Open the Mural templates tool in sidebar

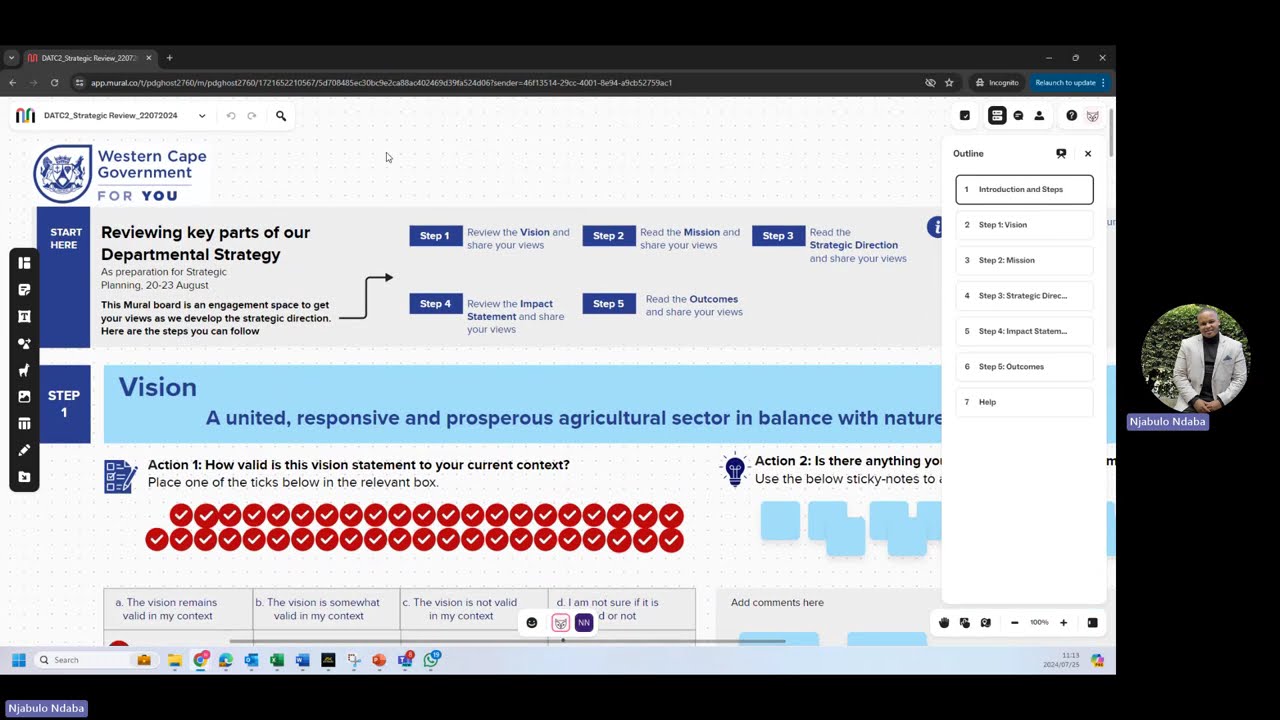(24, 263)
